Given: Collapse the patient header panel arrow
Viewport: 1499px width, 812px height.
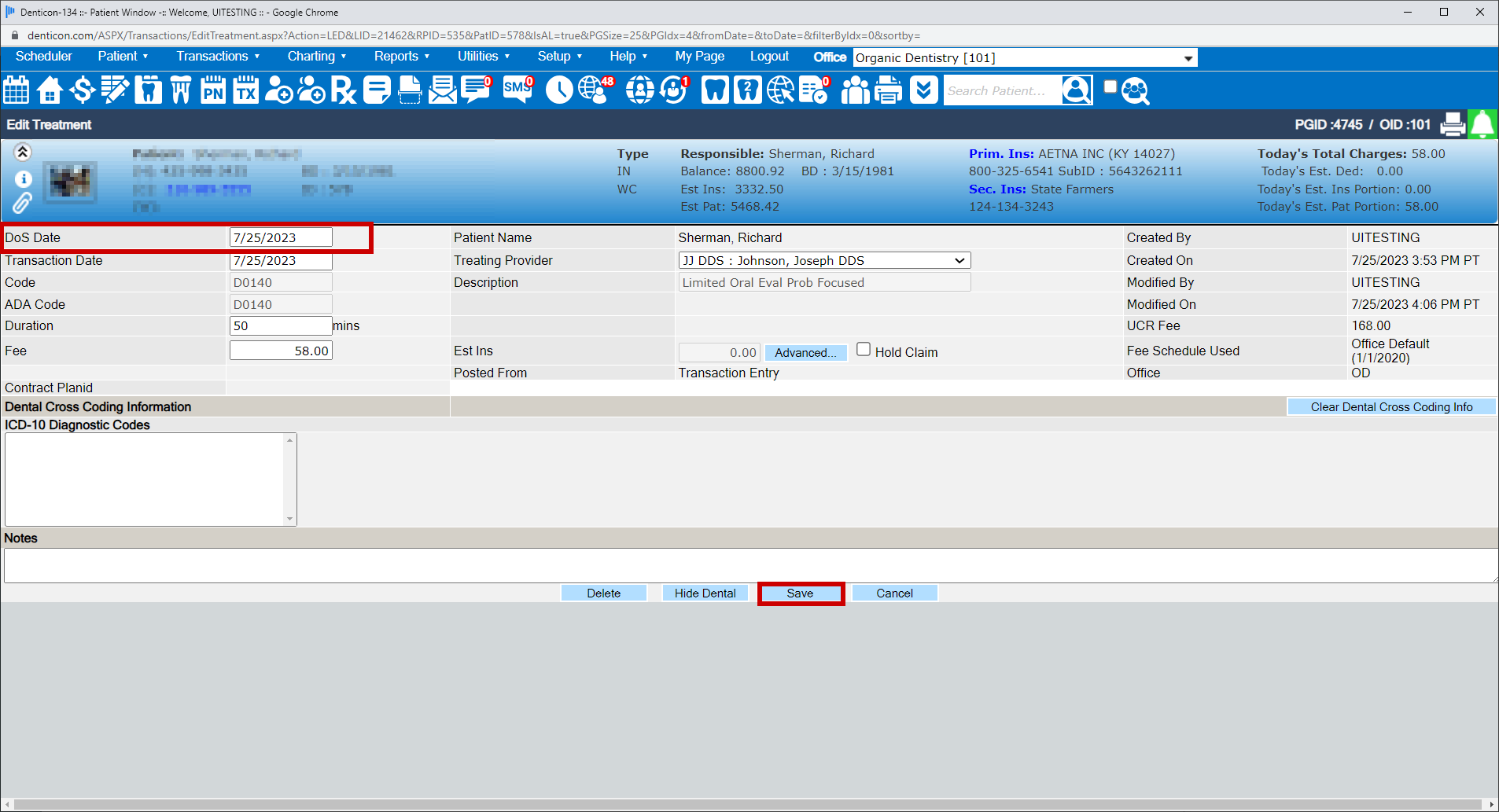Looking at the screenshot, I should [x=23, y=152].
